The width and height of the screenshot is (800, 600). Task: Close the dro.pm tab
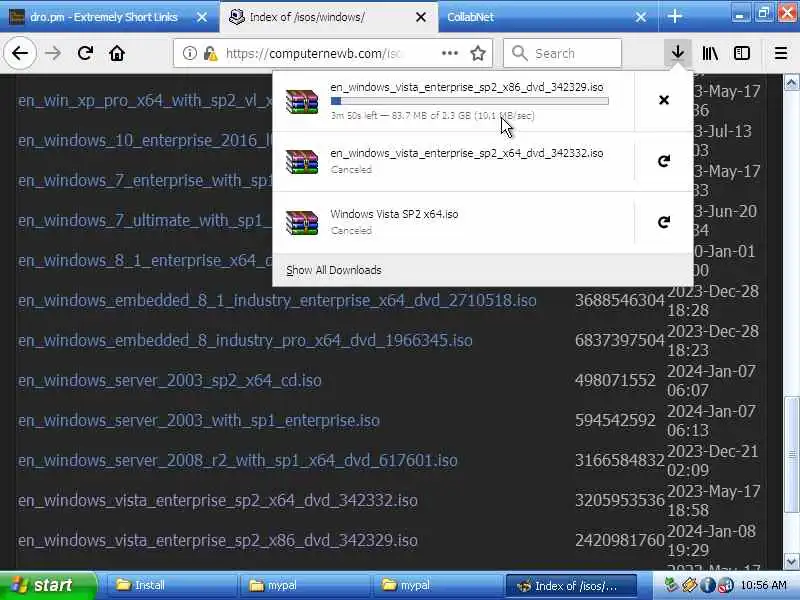point(202,17)
